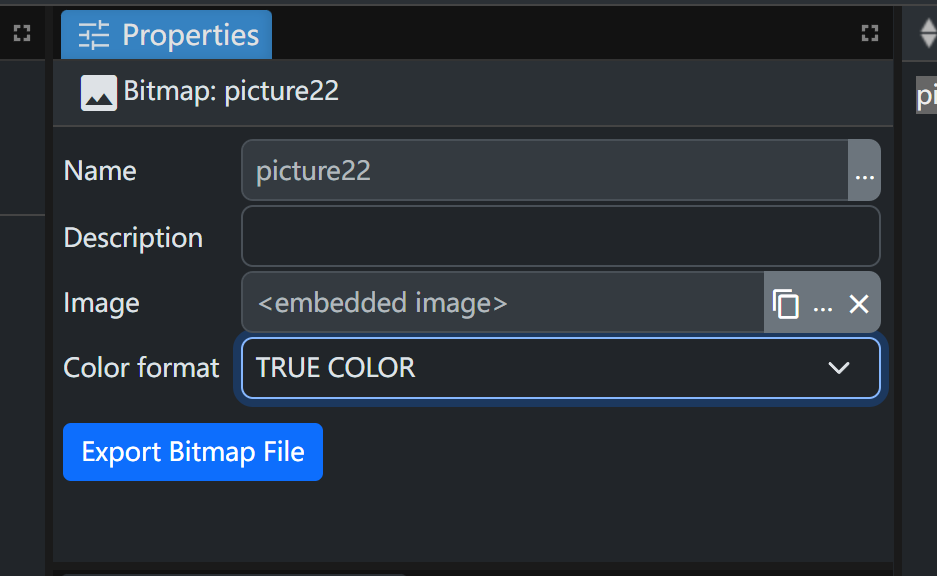The image size is (937, 576).
Task: Open the Color format dropdown
Action: pos(560,368)
